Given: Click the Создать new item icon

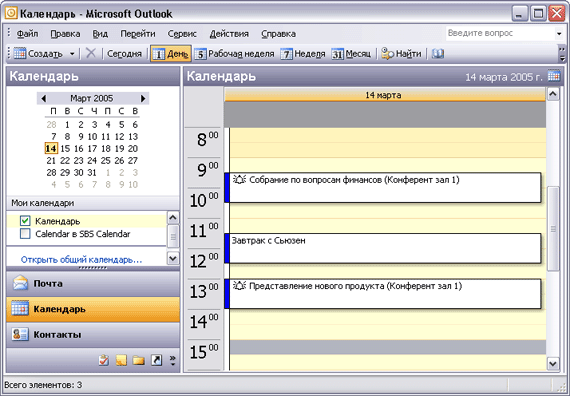Looking at the screenshot, I should pos(20,54).
